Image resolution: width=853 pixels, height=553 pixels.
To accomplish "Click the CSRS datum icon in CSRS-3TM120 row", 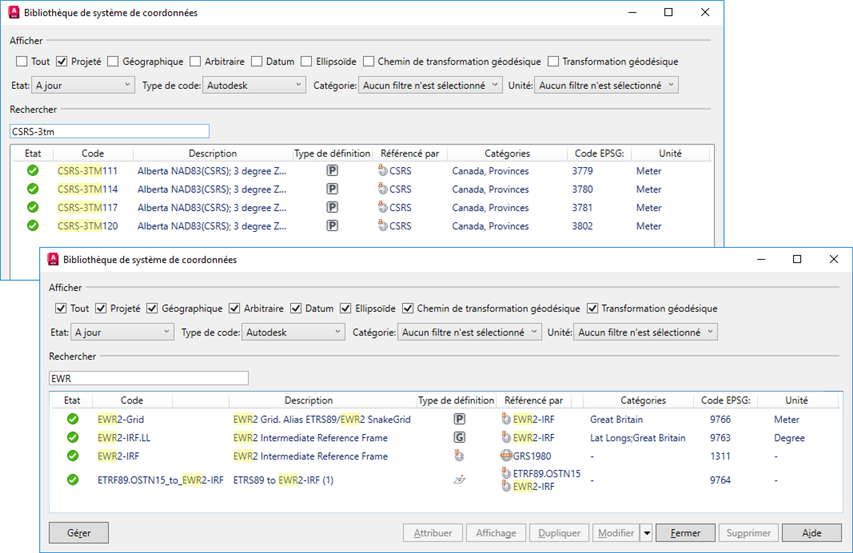I will (382, 225).
